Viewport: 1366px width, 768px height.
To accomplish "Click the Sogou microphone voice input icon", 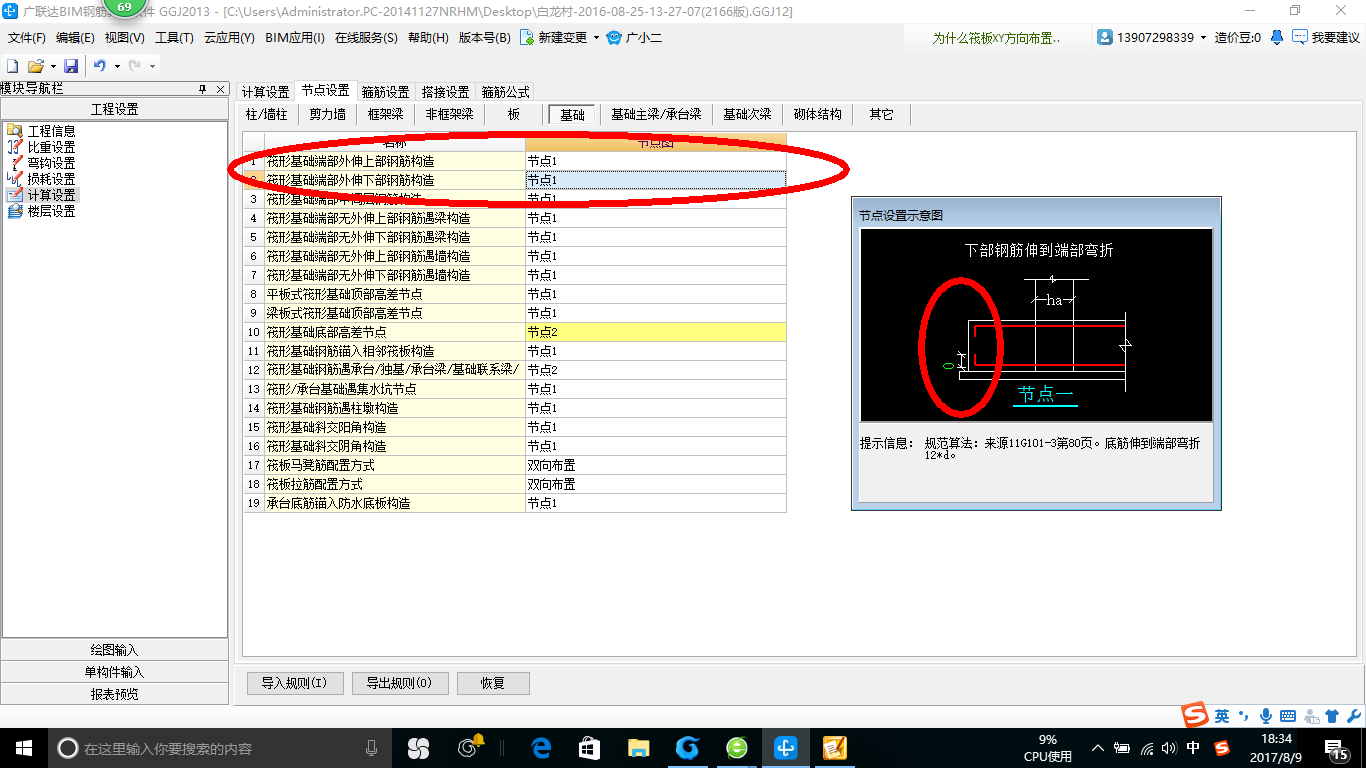I will coord(1266,716).
